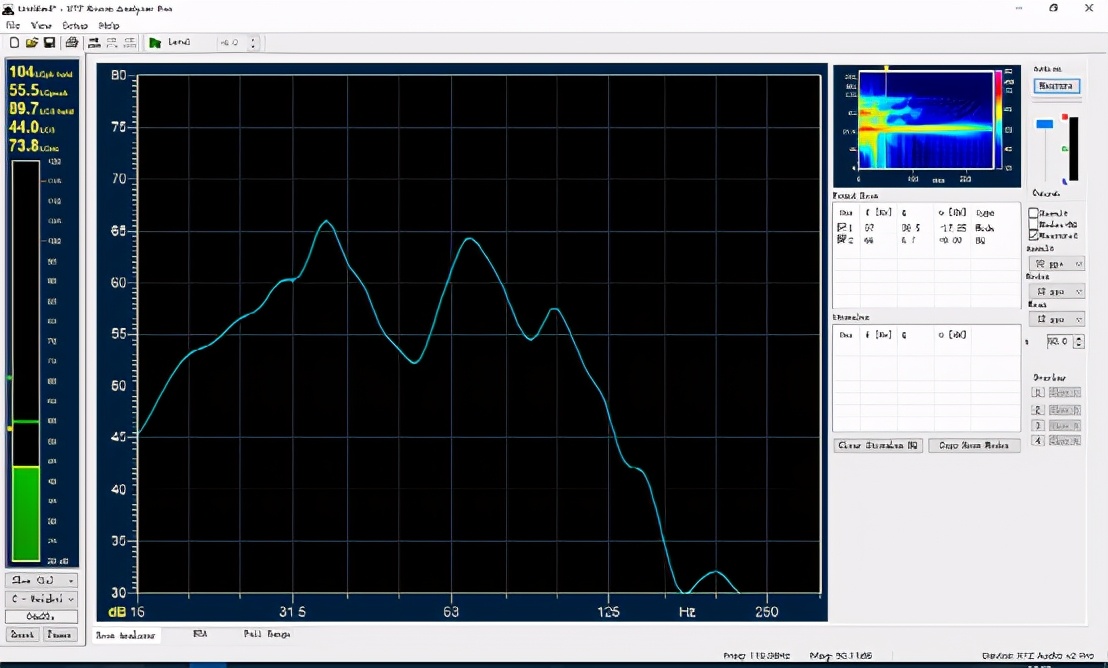Open the Setup menu
This screenshot has width=1108, height=668.
[74, 25]
